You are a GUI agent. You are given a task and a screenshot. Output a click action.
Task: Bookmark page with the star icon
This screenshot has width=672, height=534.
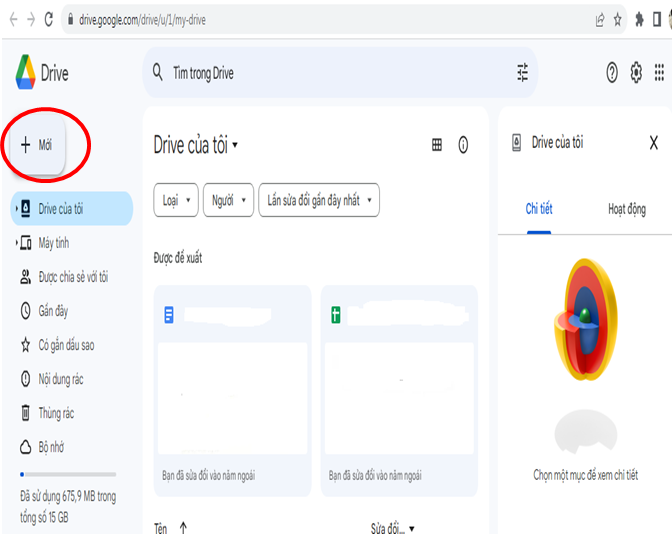pyautogui.click(x=617, y=19)
